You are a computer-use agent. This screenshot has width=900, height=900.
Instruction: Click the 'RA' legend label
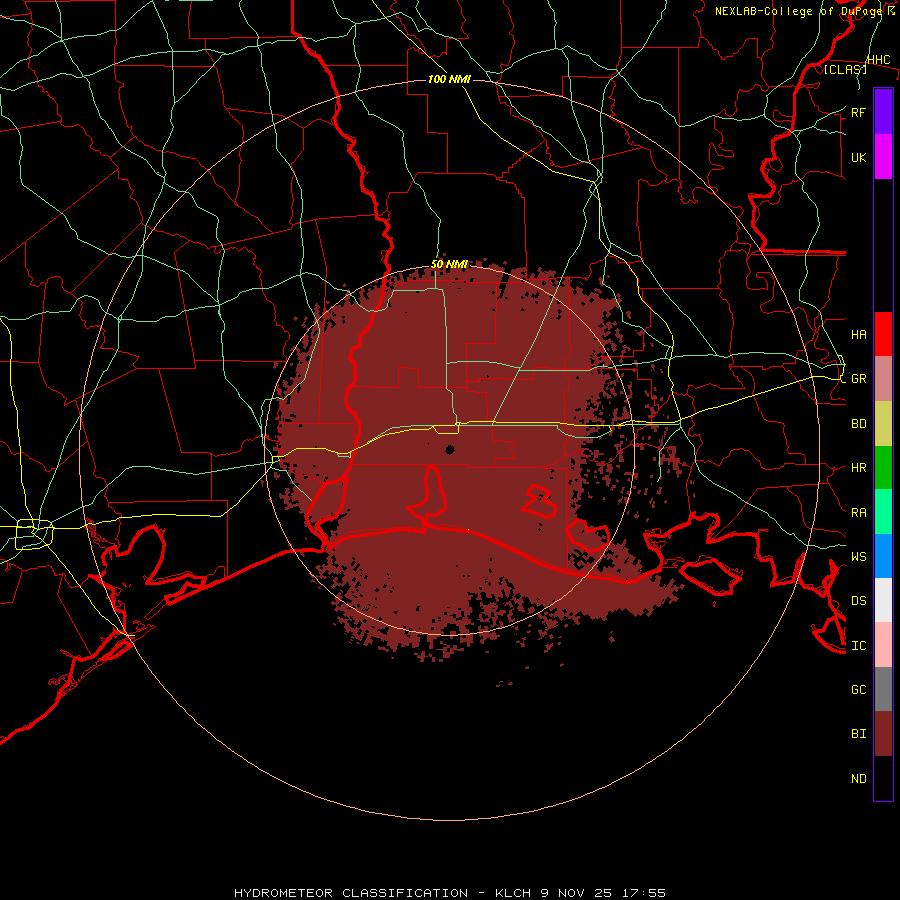point(859,513)
